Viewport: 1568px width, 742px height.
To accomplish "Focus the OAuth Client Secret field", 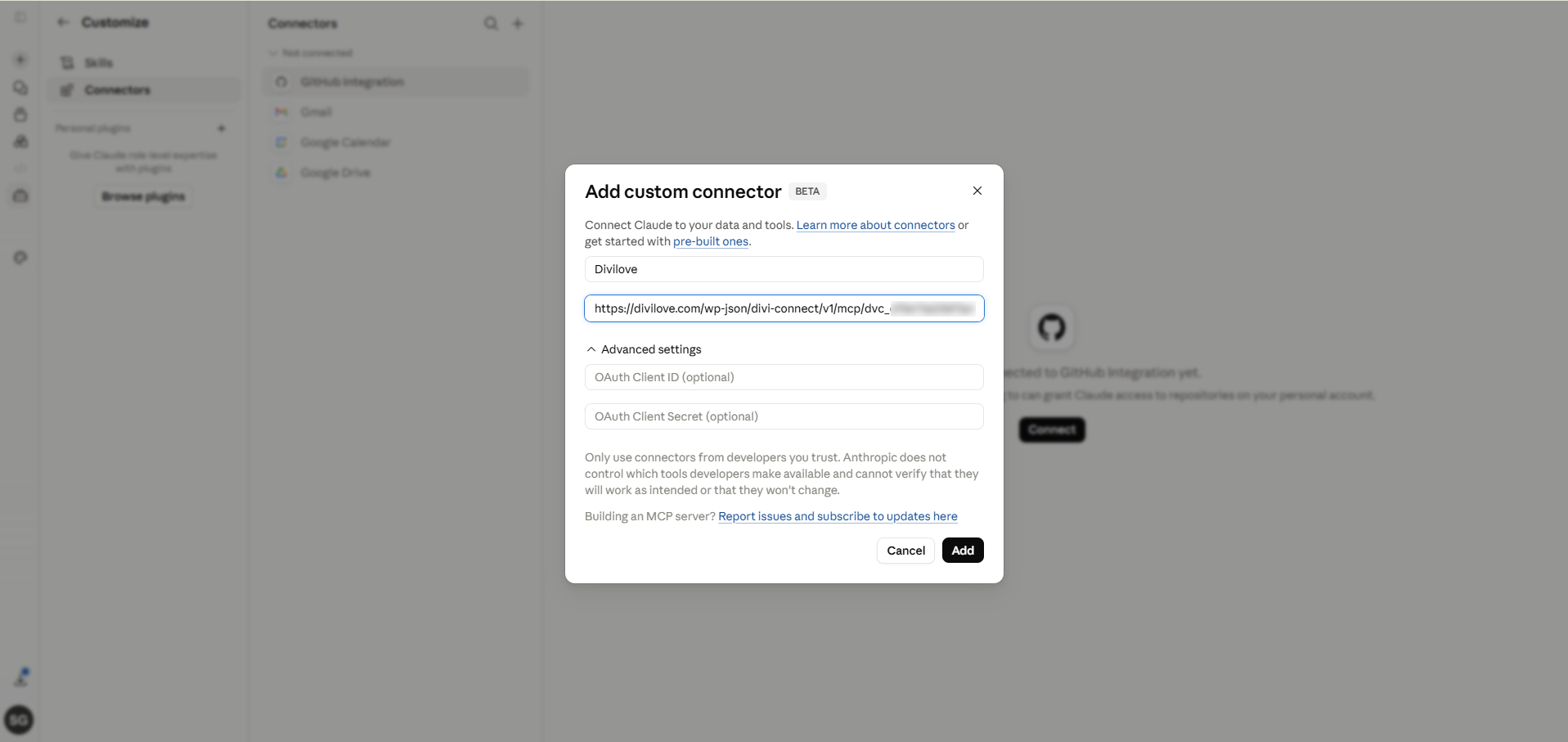I will (x=784, y=416).
